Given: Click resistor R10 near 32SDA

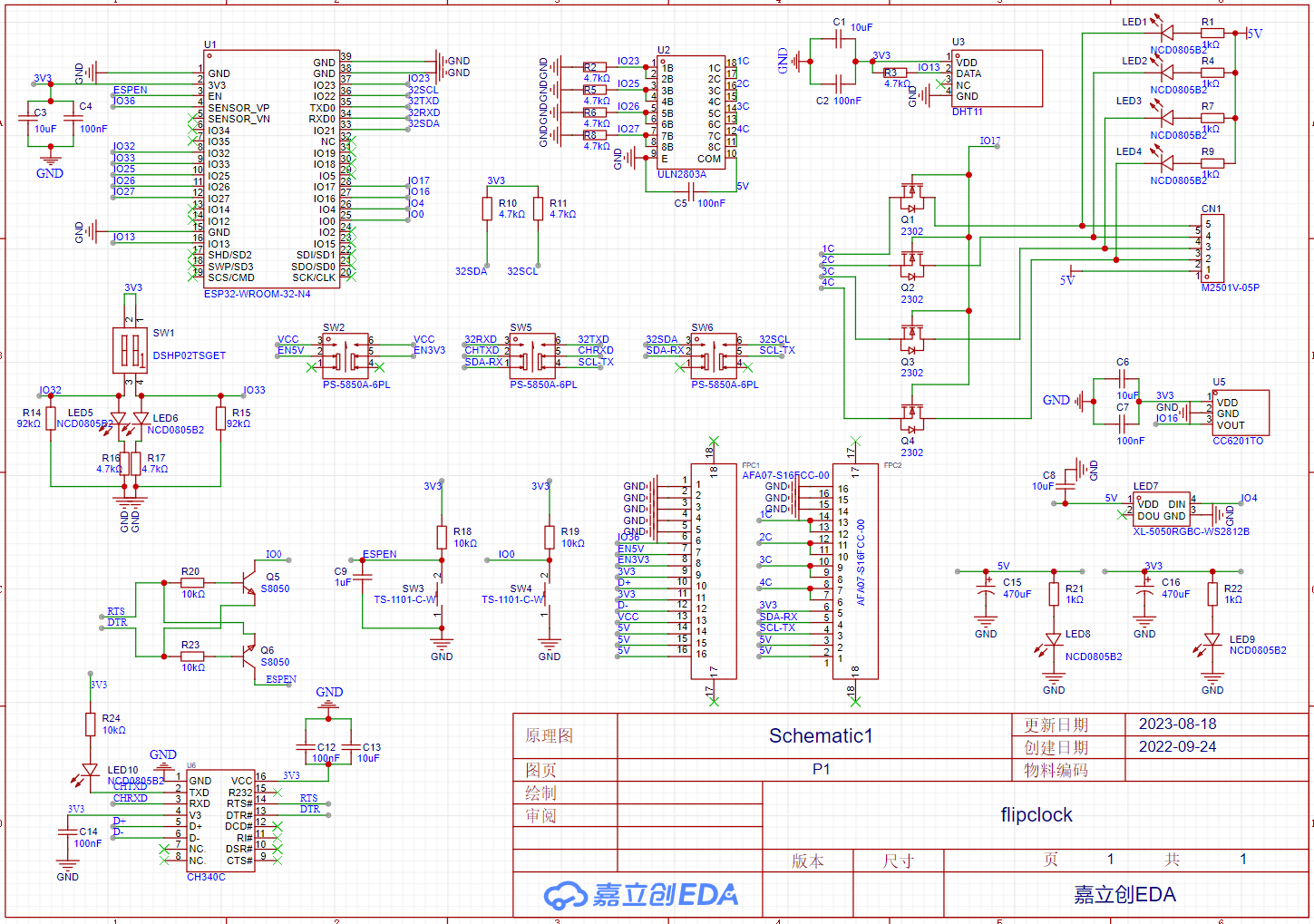Looking at the screenshot, I should coord(487,209).
